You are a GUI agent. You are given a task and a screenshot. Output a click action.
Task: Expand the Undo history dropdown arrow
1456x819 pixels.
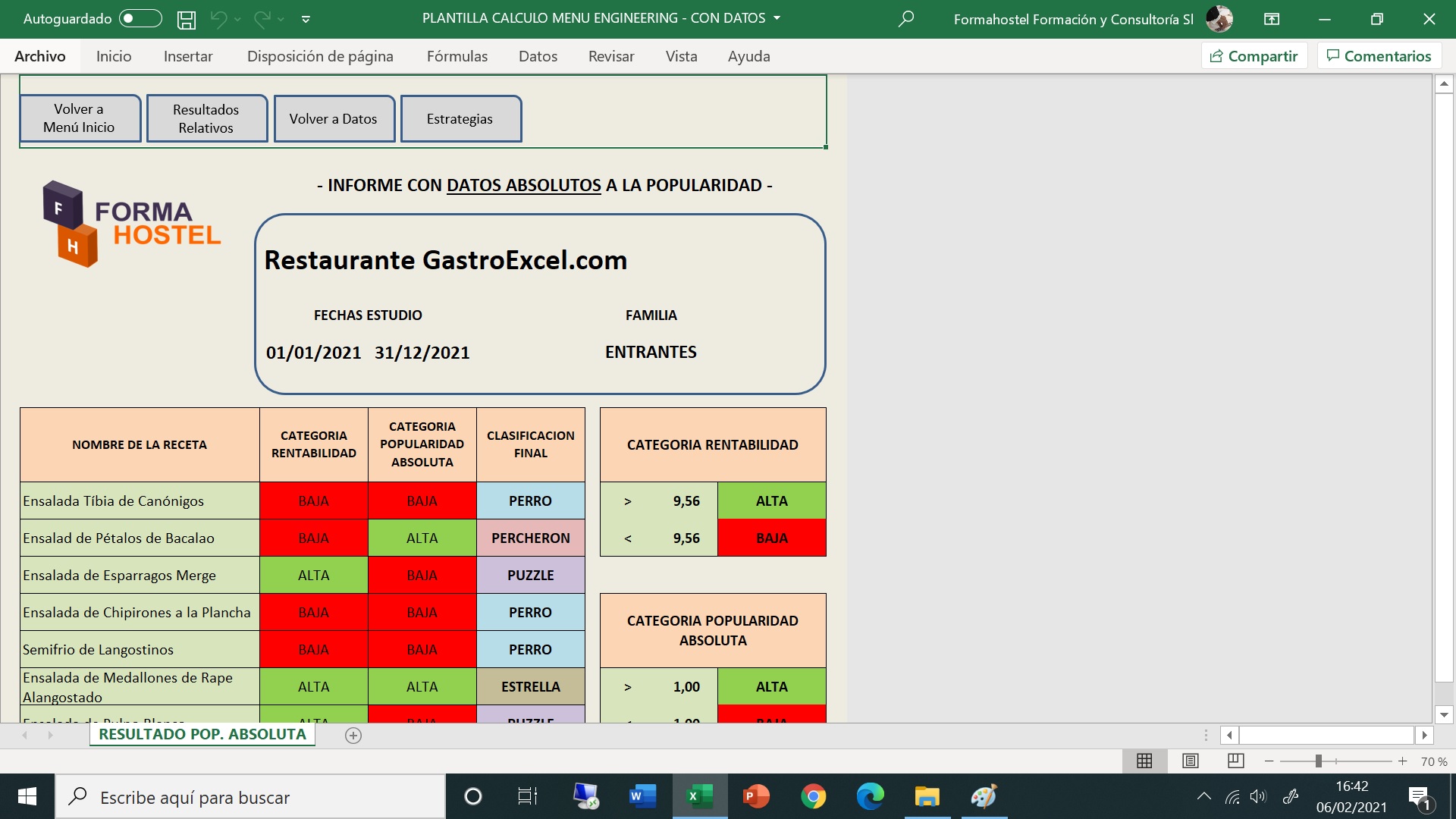pos(237,19)
